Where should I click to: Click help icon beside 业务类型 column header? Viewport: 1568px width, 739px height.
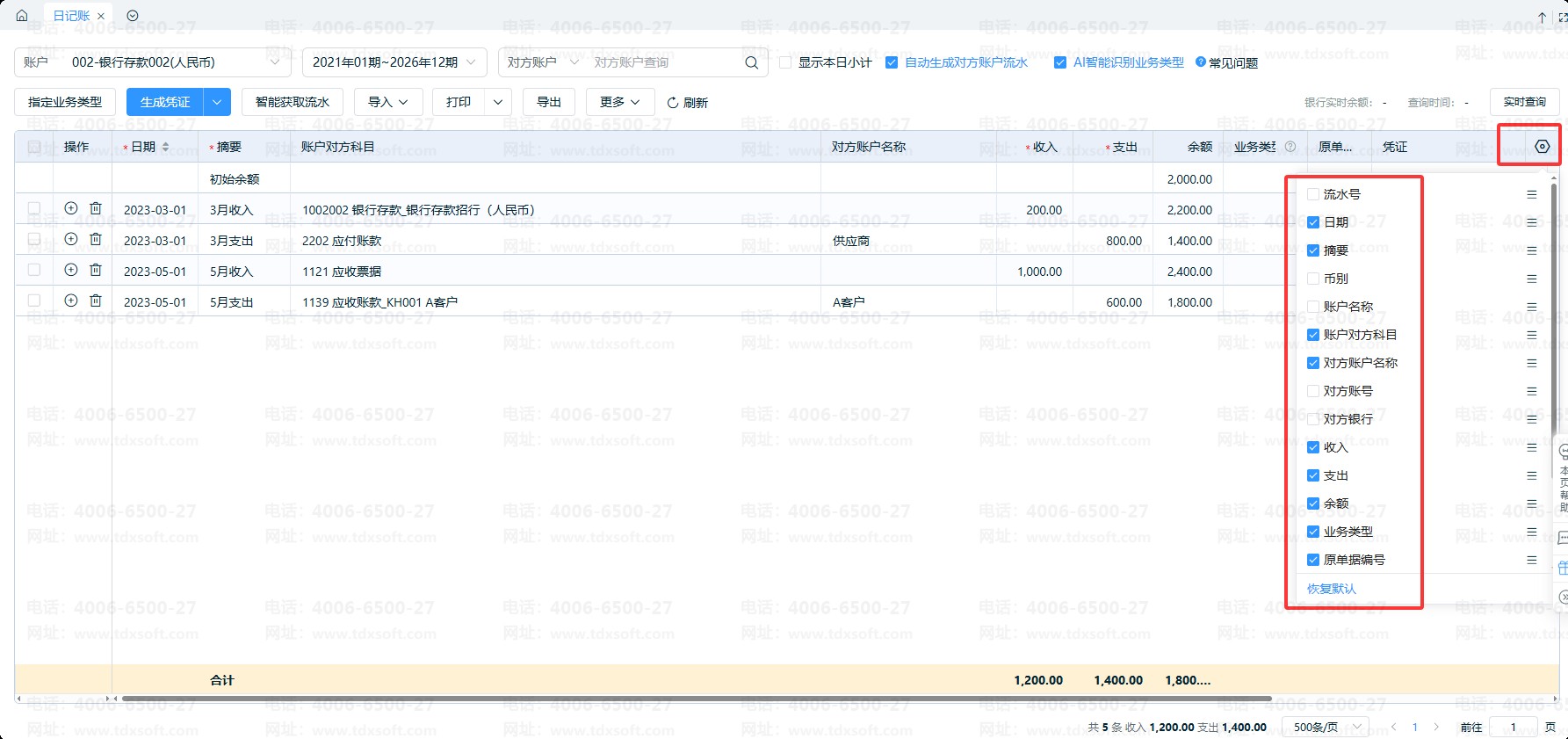click(1290, 147)
